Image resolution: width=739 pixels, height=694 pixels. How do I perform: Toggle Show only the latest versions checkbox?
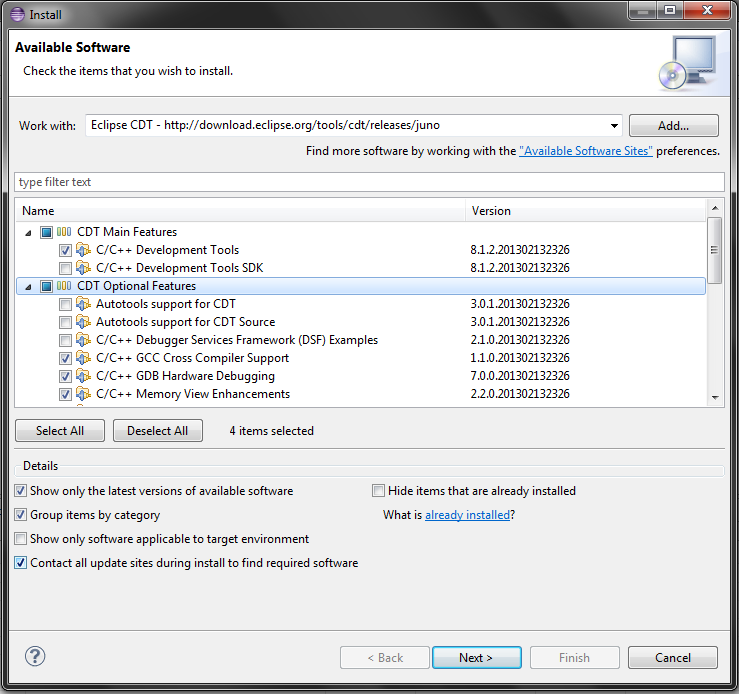20,491
